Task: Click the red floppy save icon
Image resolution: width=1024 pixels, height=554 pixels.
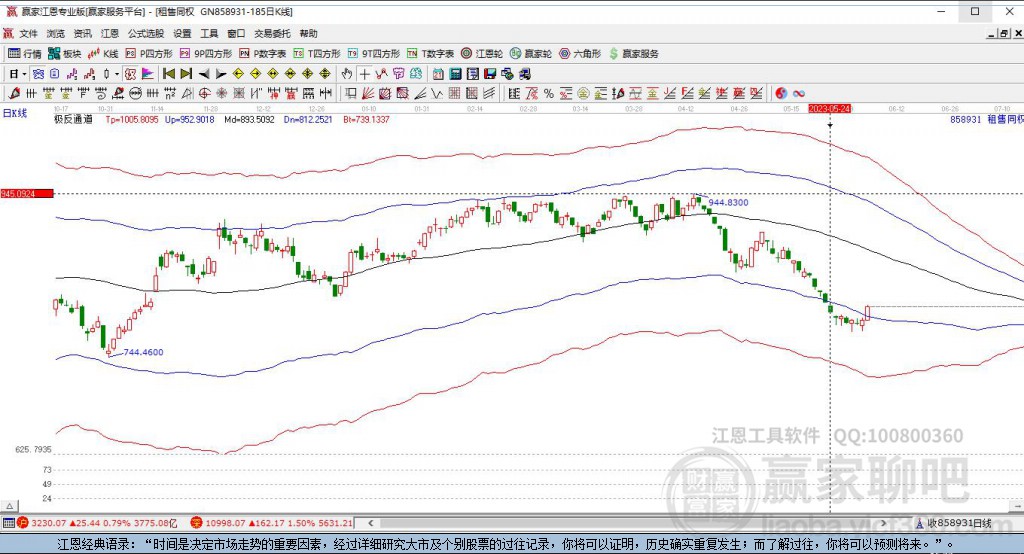Action: pyautogui.click(x=490, y=74)
